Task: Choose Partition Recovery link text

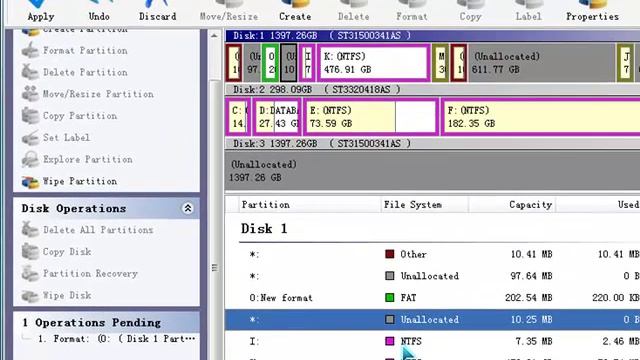Action: pyautogui.click(x=90, y=273)
